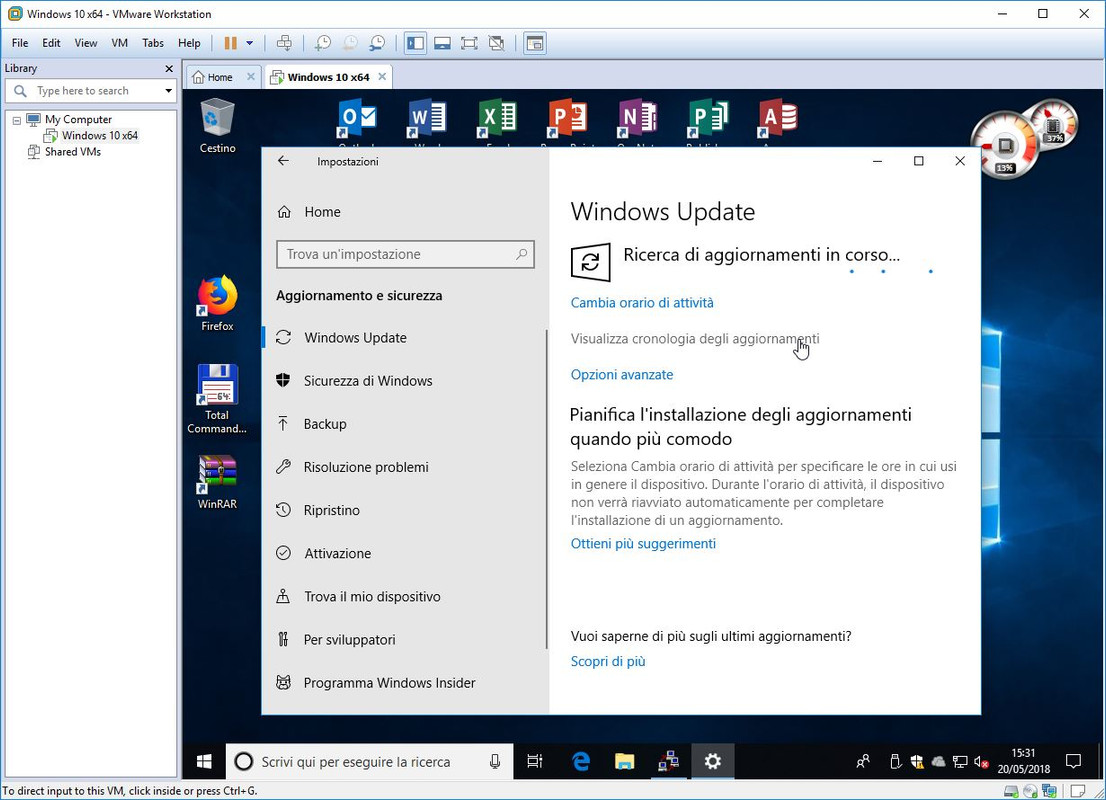Screen dimensions: 1106x800
Task: Open Sicurezza di Windows section
Action: [405, 381]
